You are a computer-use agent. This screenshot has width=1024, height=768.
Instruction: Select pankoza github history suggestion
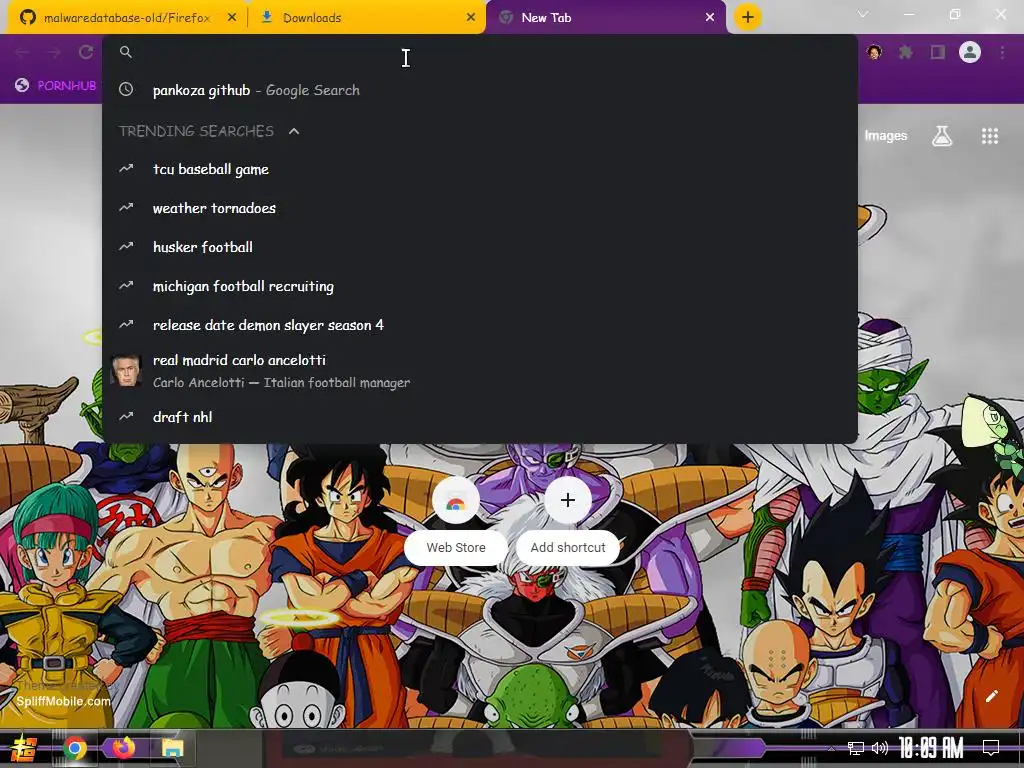[479, 90]
